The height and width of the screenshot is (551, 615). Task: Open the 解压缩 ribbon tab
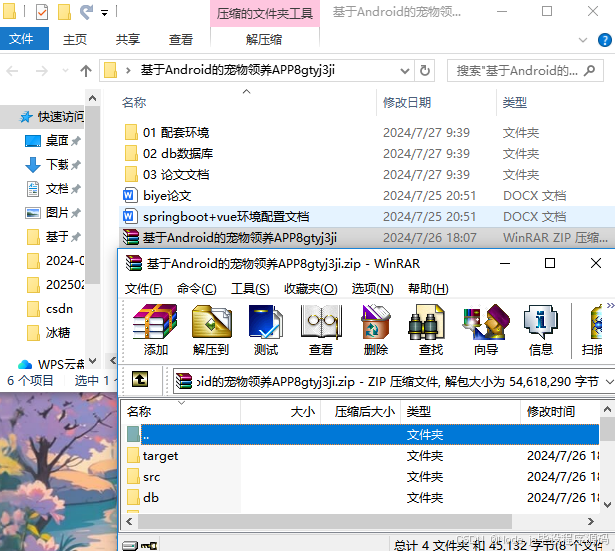point(264,40)
